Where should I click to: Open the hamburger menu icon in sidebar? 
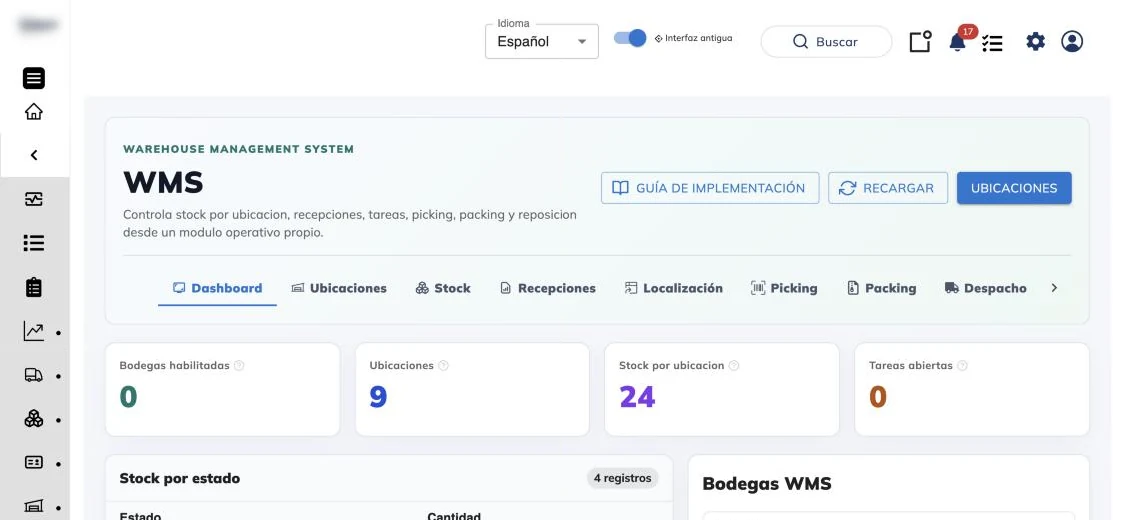pyautogui.click(x=34, y=78)
